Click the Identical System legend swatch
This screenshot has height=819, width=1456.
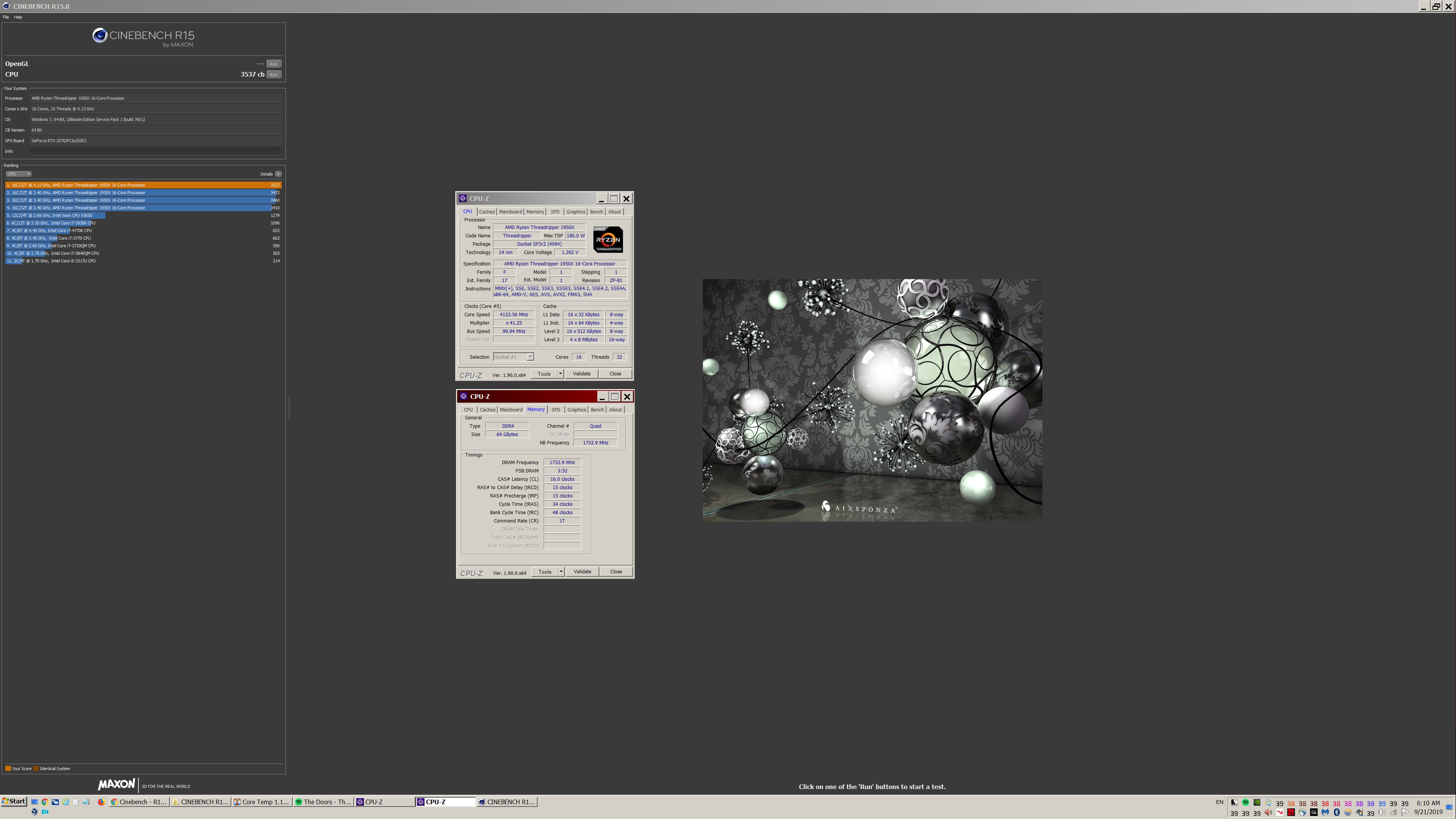click(36, 769)
